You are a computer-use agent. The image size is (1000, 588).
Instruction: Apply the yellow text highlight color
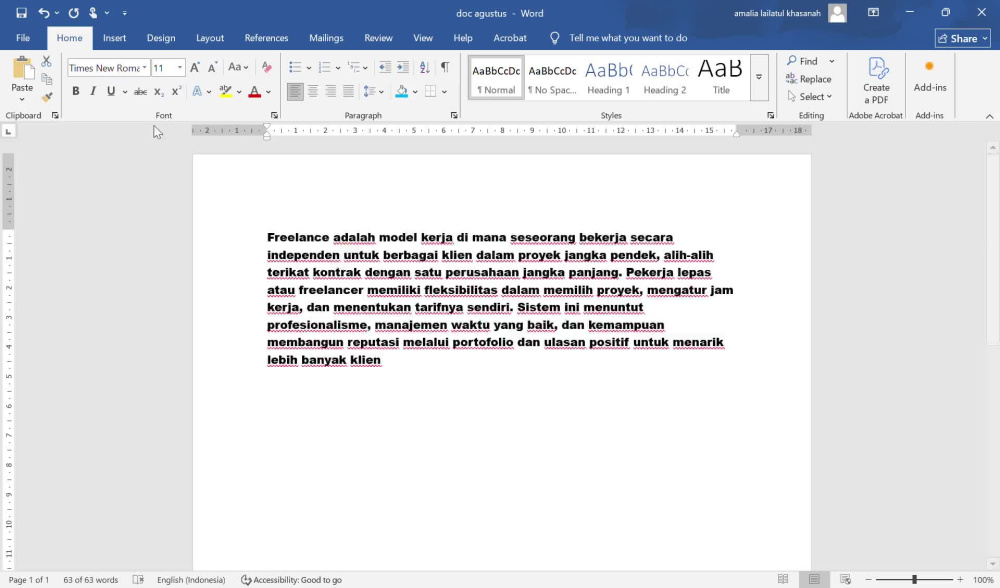[225, 91]
